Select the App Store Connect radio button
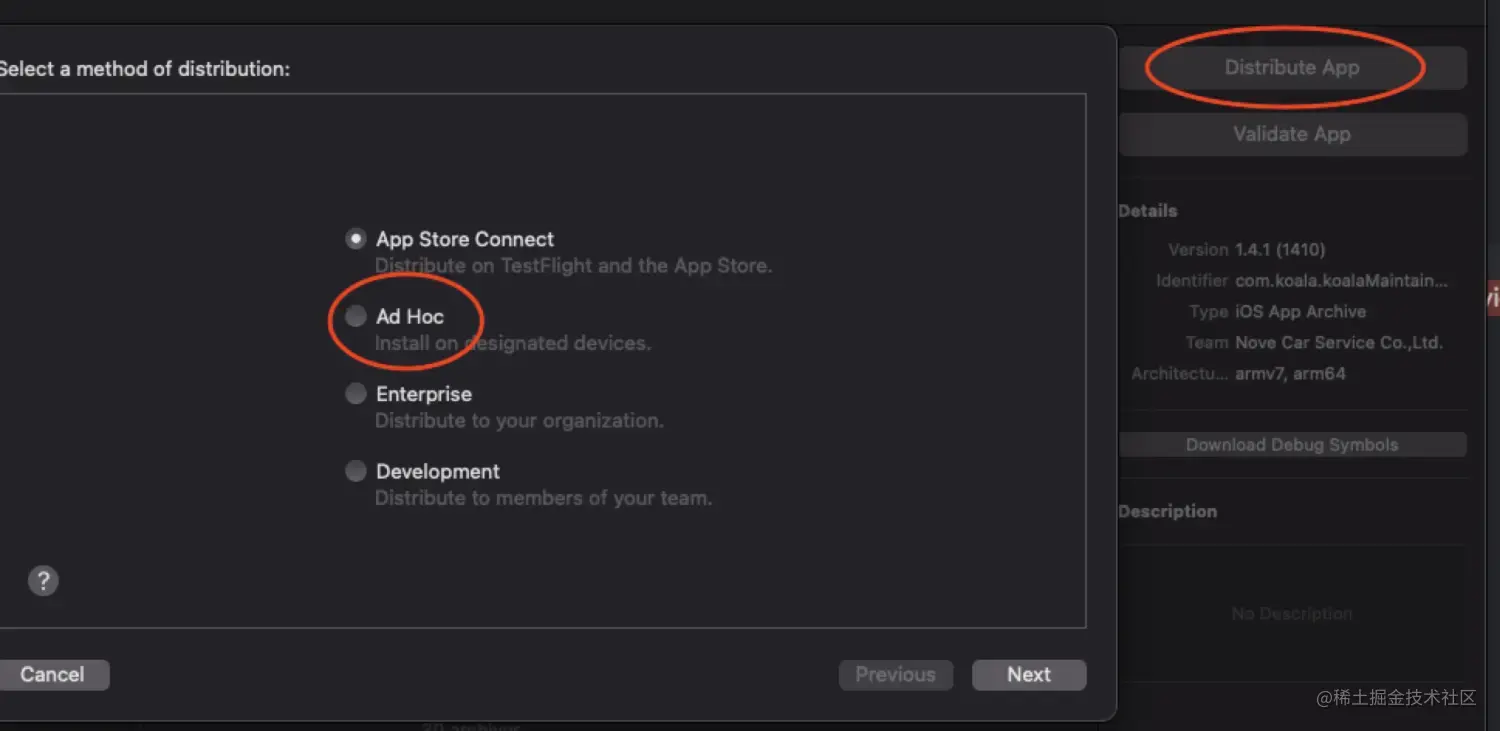The width and height of the screenshot is (1500, 731). click(x=355, y=239)
